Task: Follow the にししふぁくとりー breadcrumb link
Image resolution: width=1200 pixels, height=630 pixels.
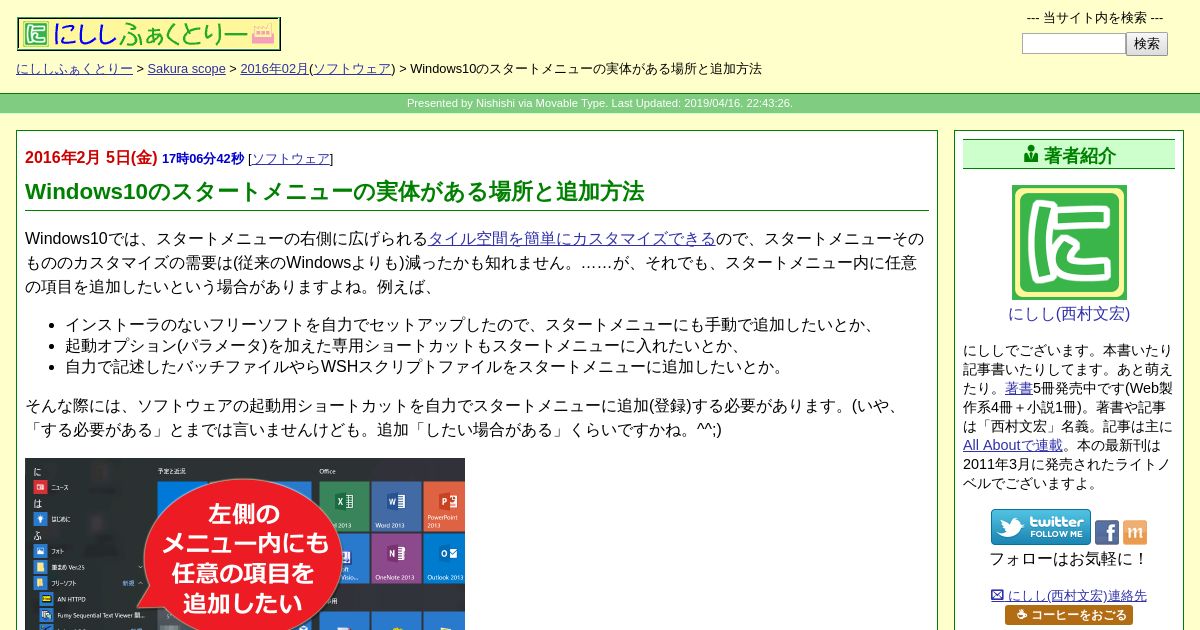Action: coord(74,69)
